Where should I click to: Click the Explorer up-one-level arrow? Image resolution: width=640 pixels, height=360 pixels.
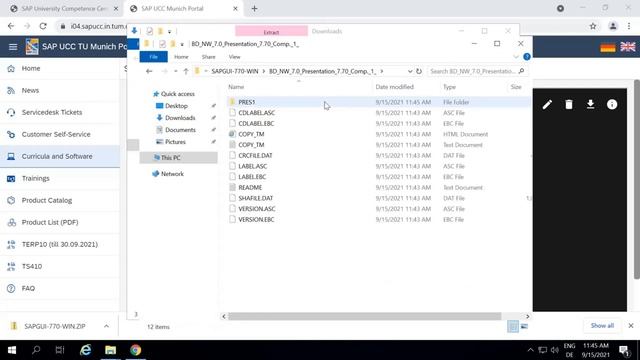click(186, 71)
